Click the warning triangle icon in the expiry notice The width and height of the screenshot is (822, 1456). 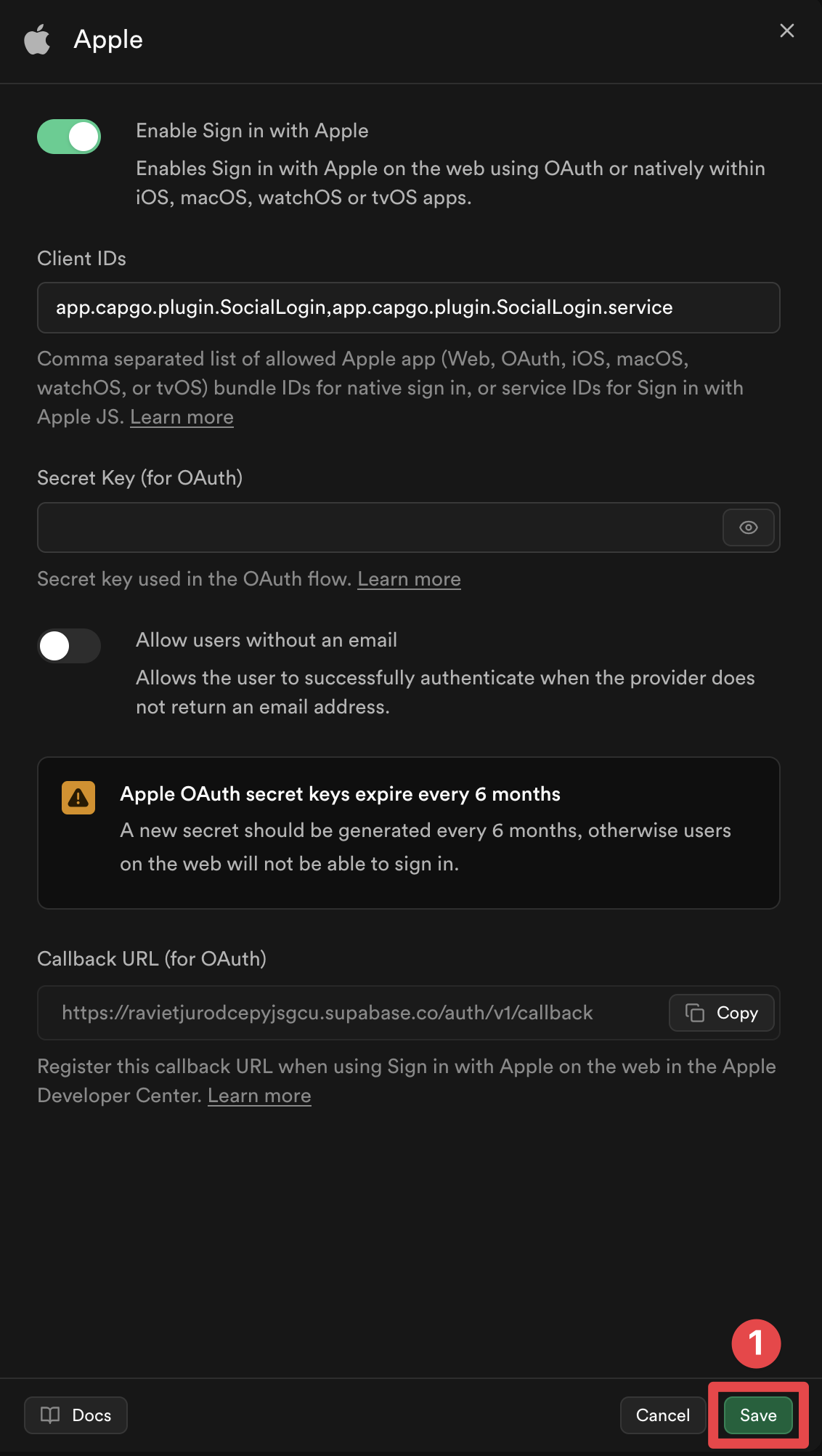[78, 797]
